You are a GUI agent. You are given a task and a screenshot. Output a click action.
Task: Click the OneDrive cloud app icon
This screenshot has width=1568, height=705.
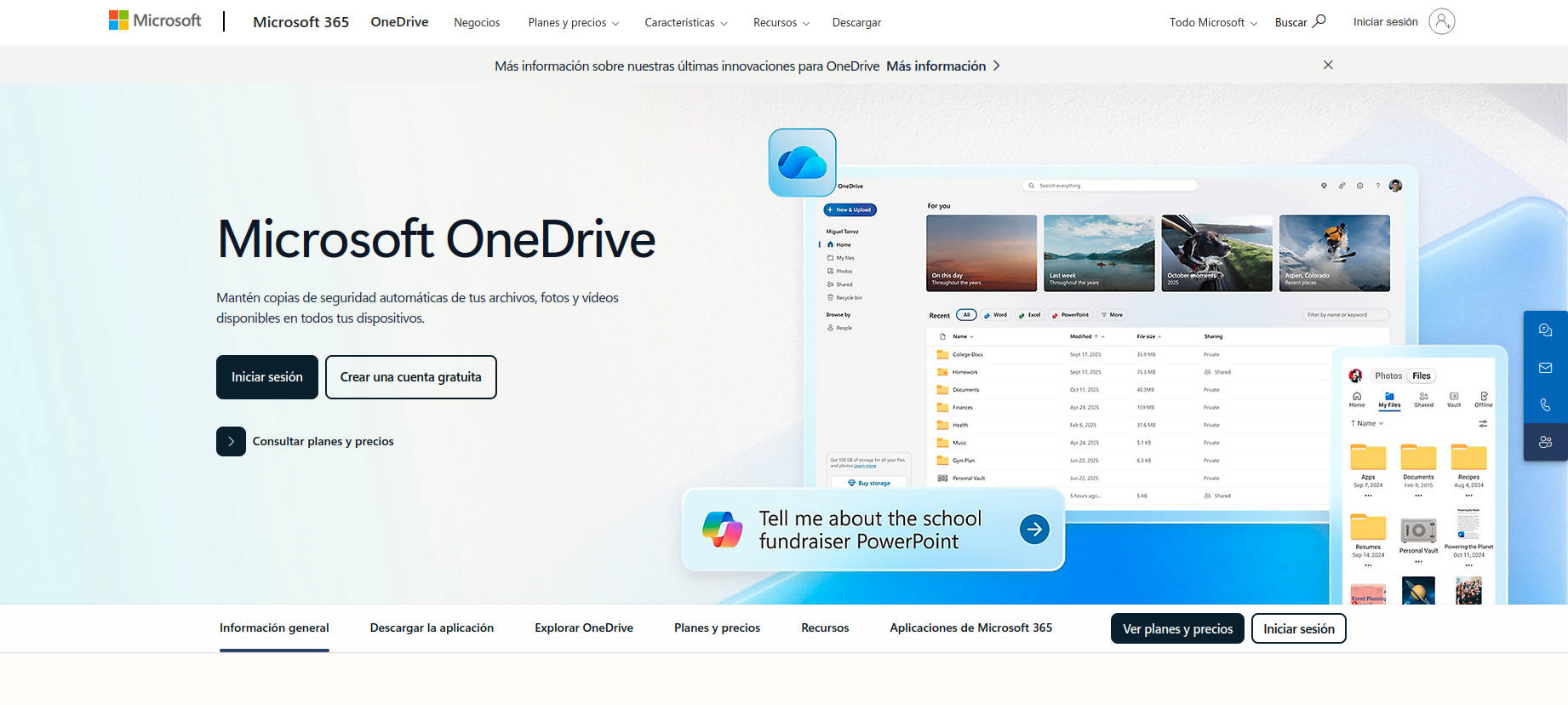[802, 163]
